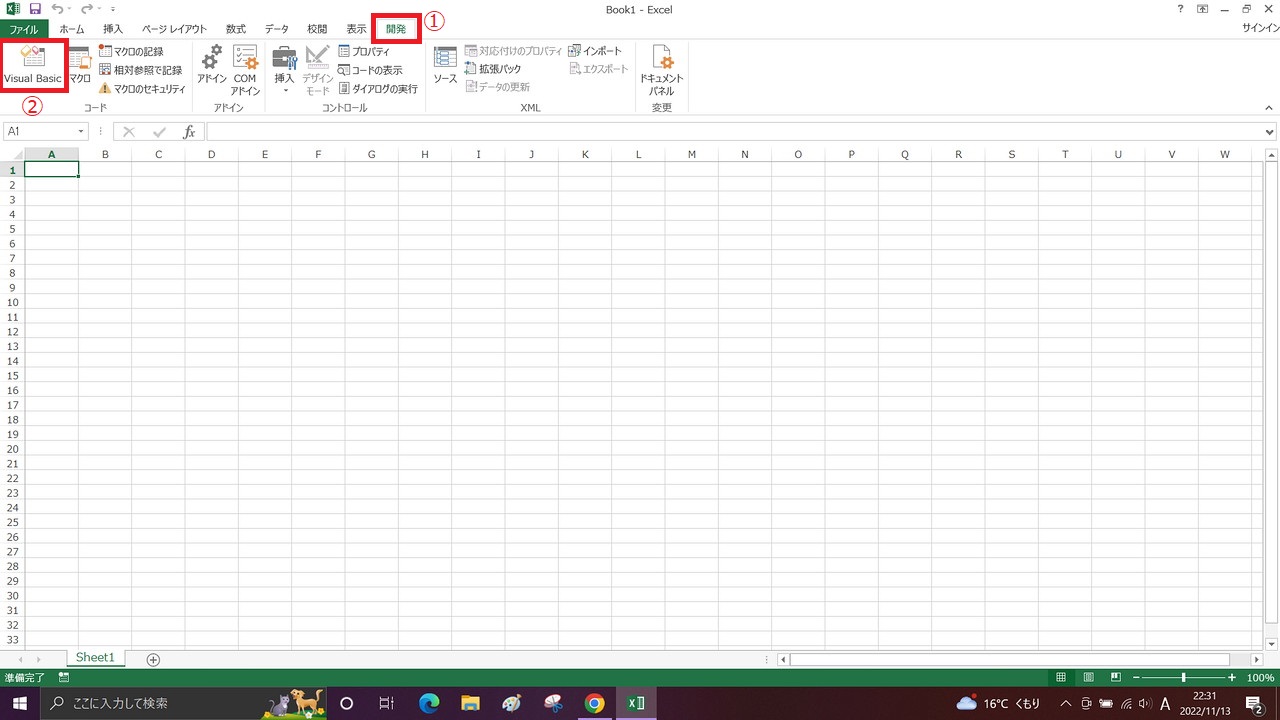Save the workbook using quick access icon
Image resolution: width=1280 pixels, height=720 pixels.
[x=35, y=9]
